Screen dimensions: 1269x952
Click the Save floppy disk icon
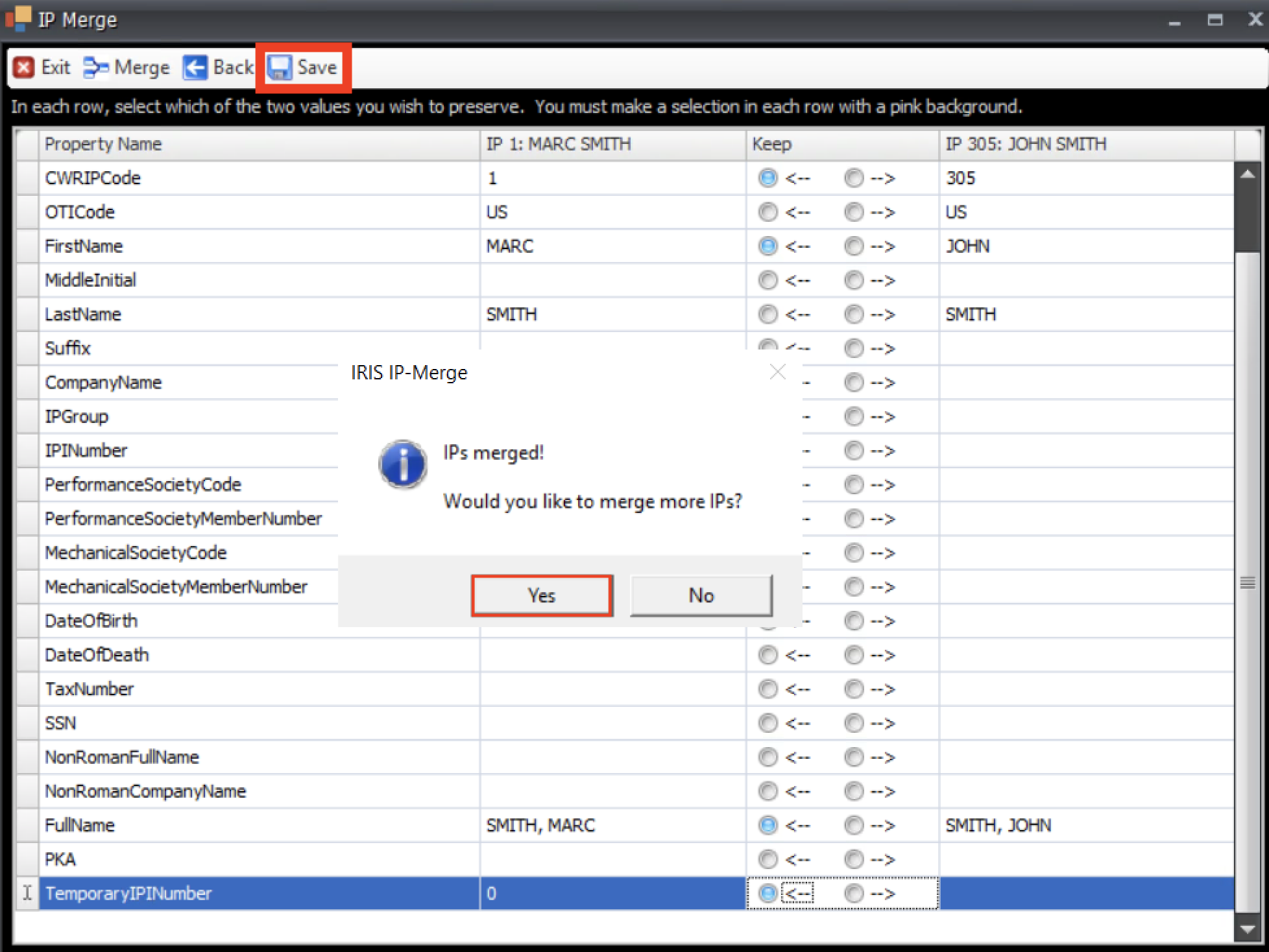click(x=280, y=67)
